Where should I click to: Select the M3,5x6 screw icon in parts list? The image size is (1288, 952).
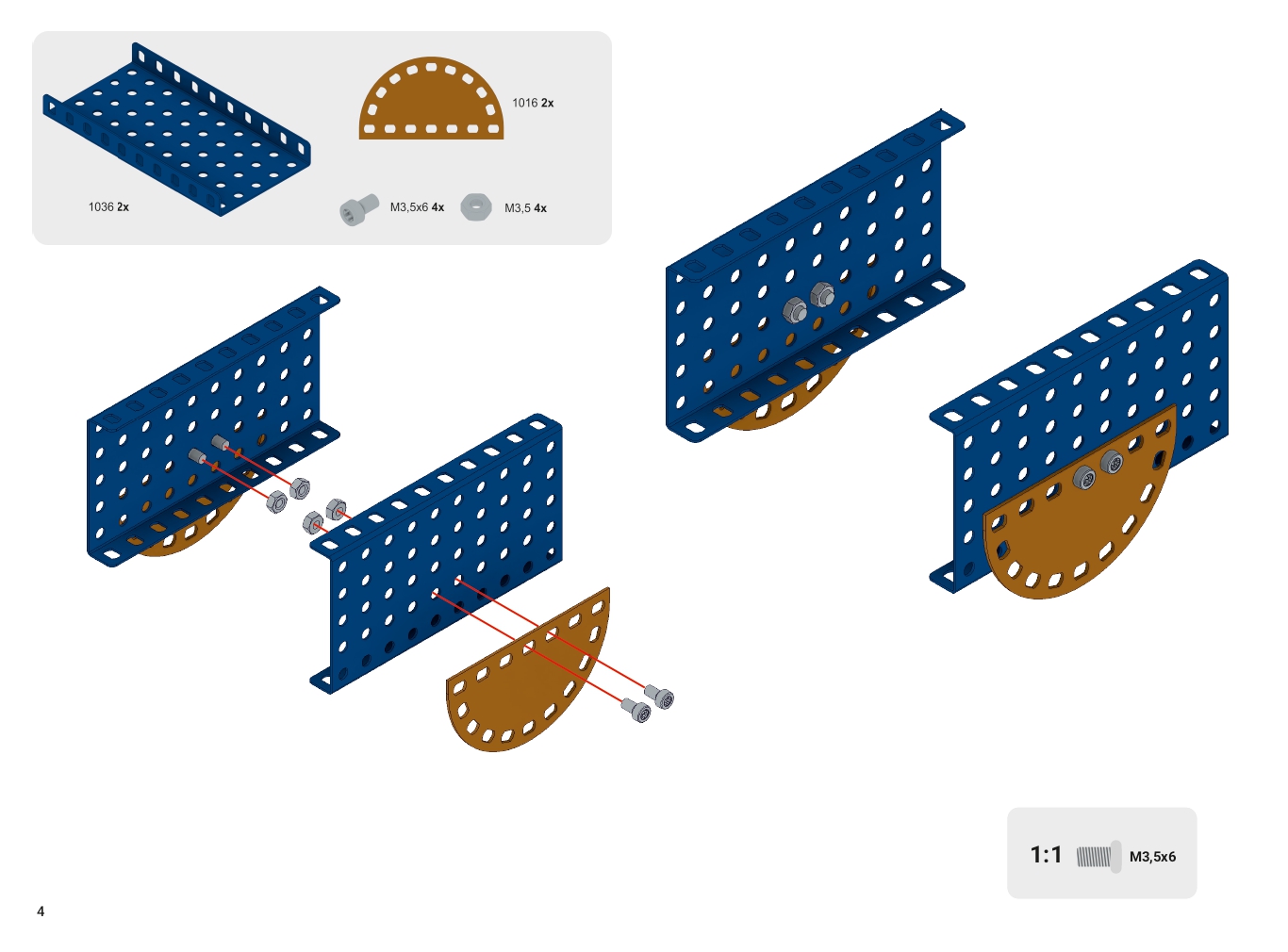click(358, 209)
